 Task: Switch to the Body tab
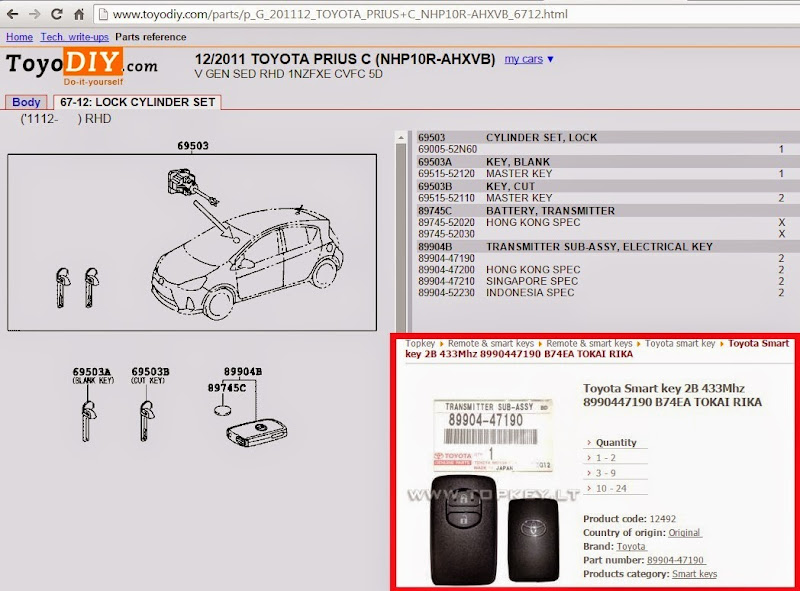26,102
